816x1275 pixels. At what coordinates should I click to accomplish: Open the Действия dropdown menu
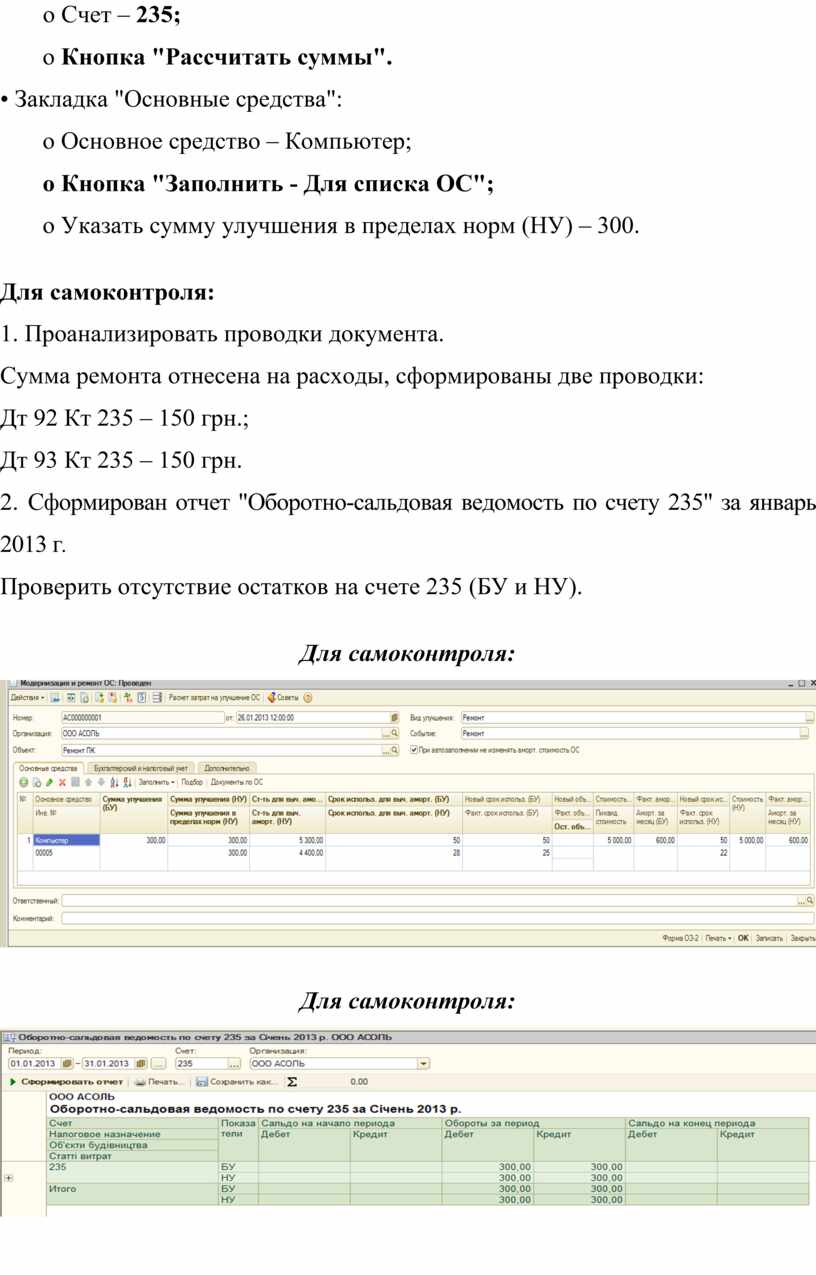pos(27,697)
